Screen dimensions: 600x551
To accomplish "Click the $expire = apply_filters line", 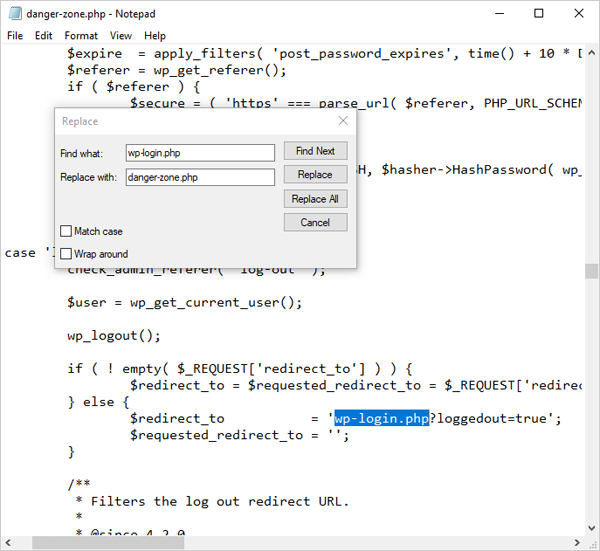I will click(x=325, y=54).
